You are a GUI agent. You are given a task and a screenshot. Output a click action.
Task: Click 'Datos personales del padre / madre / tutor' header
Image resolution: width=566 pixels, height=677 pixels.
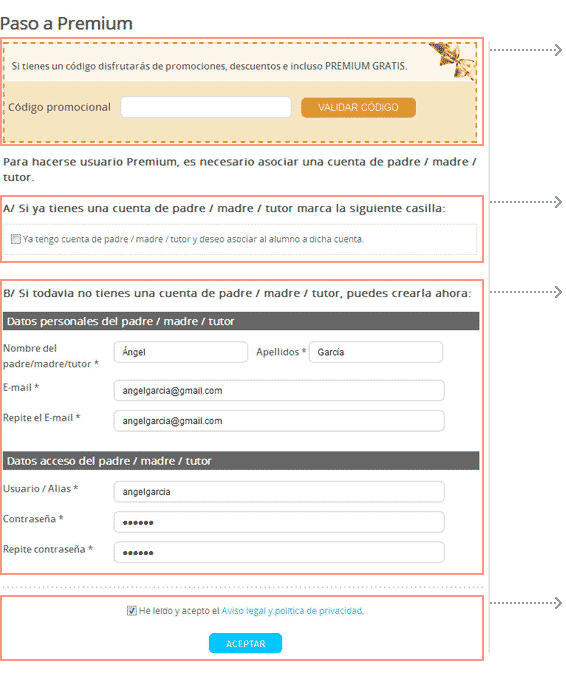click(x=241, y=321)
